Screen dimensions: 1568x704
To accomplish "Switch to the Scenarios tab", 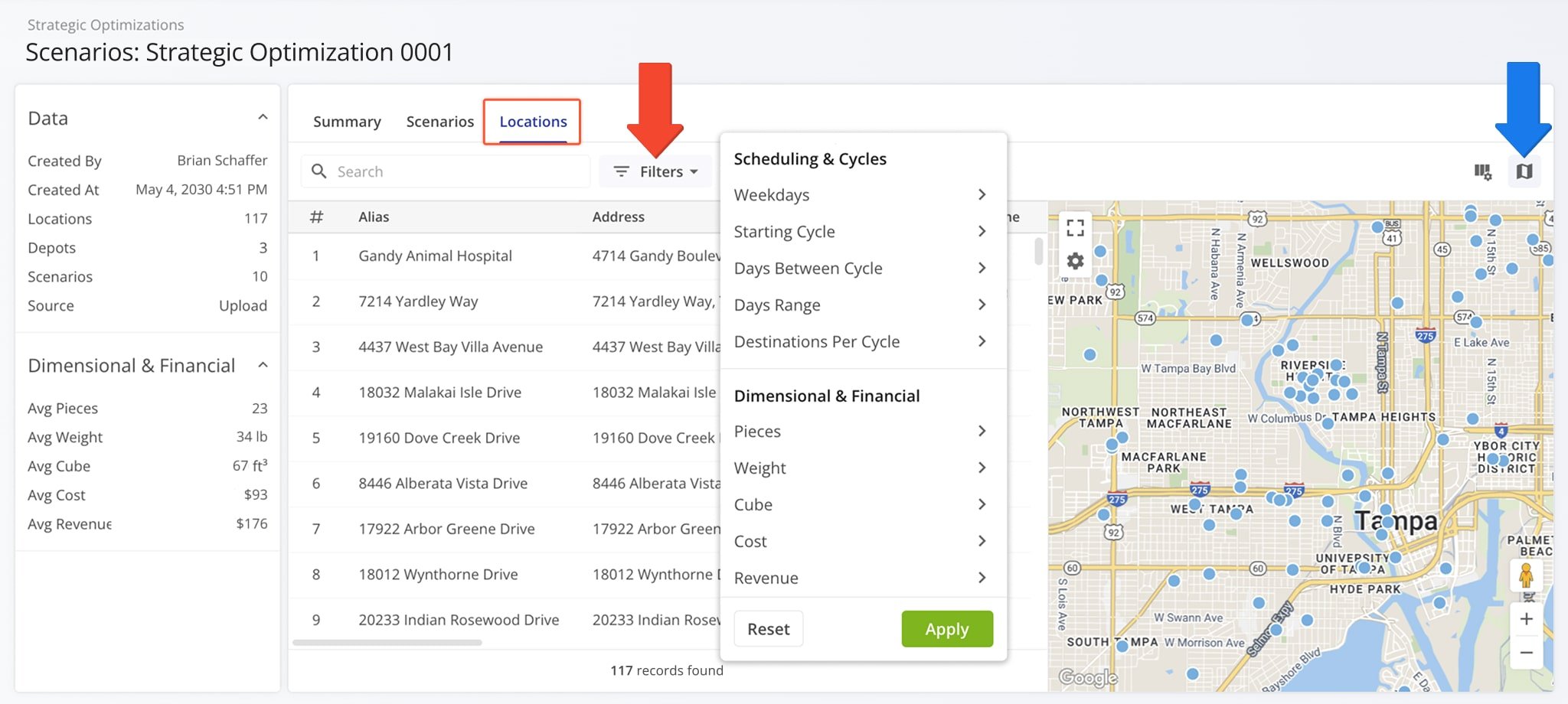I will point(439,122).
